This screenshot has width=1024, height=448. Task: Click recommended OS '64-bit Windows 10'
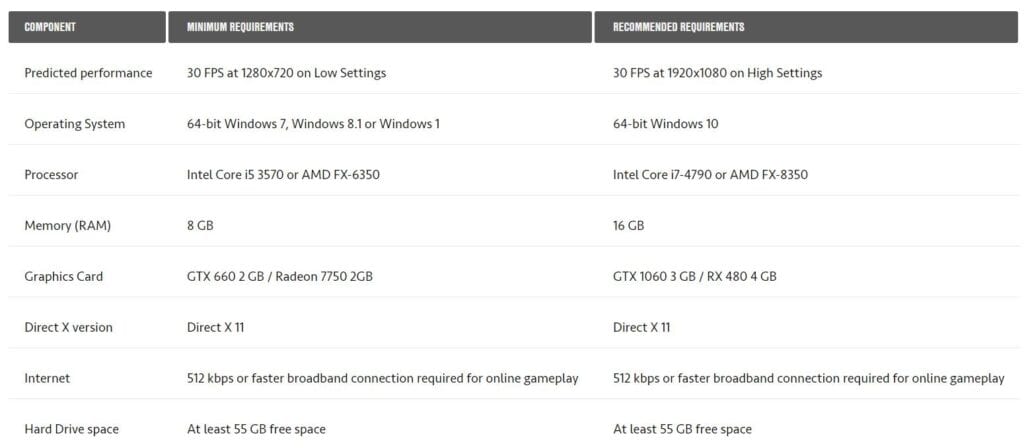coord(665,124)
